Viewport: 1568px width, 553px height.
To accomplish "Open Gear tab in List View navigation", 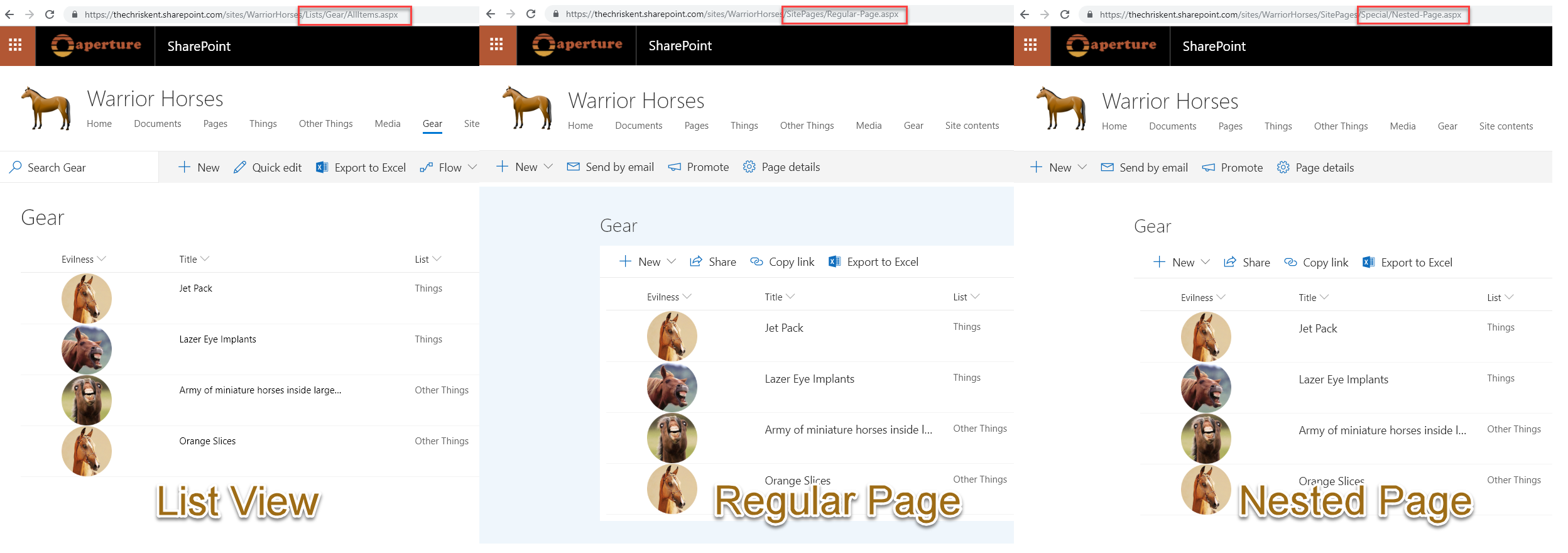I will point(432,124).
